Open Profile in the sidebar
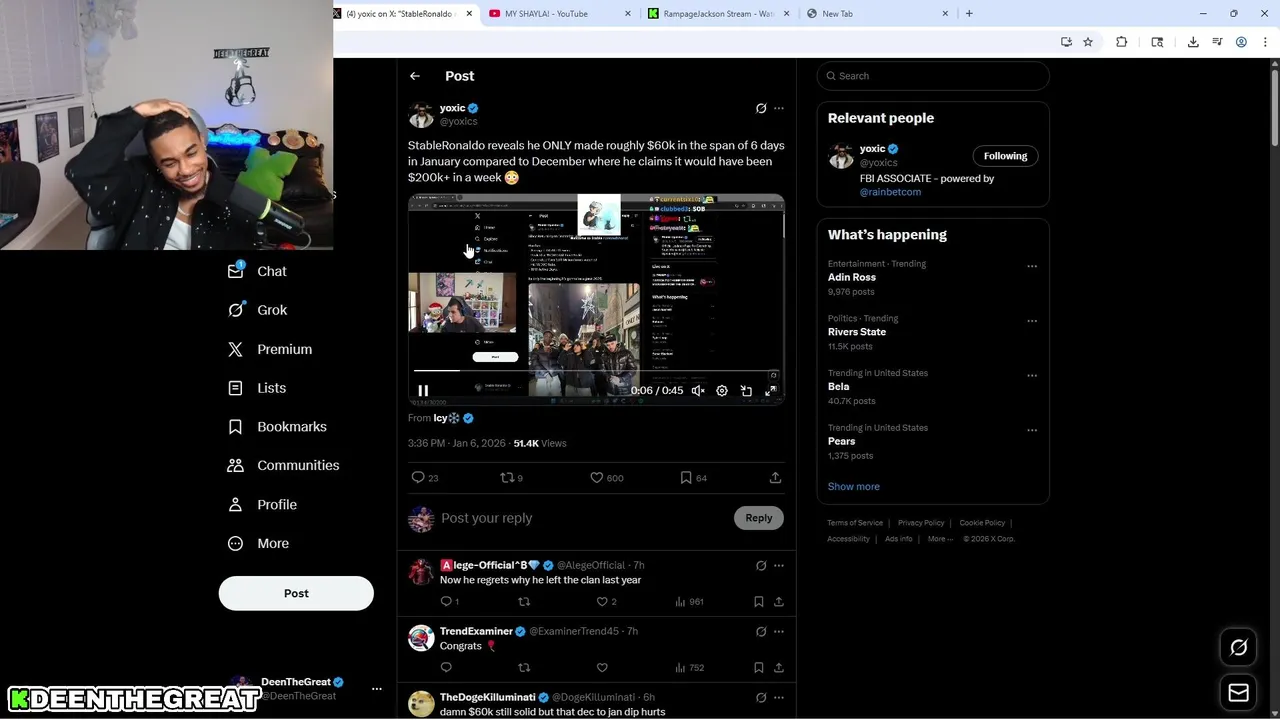This screenshot has height=720, width=1280. pos(262,505)
